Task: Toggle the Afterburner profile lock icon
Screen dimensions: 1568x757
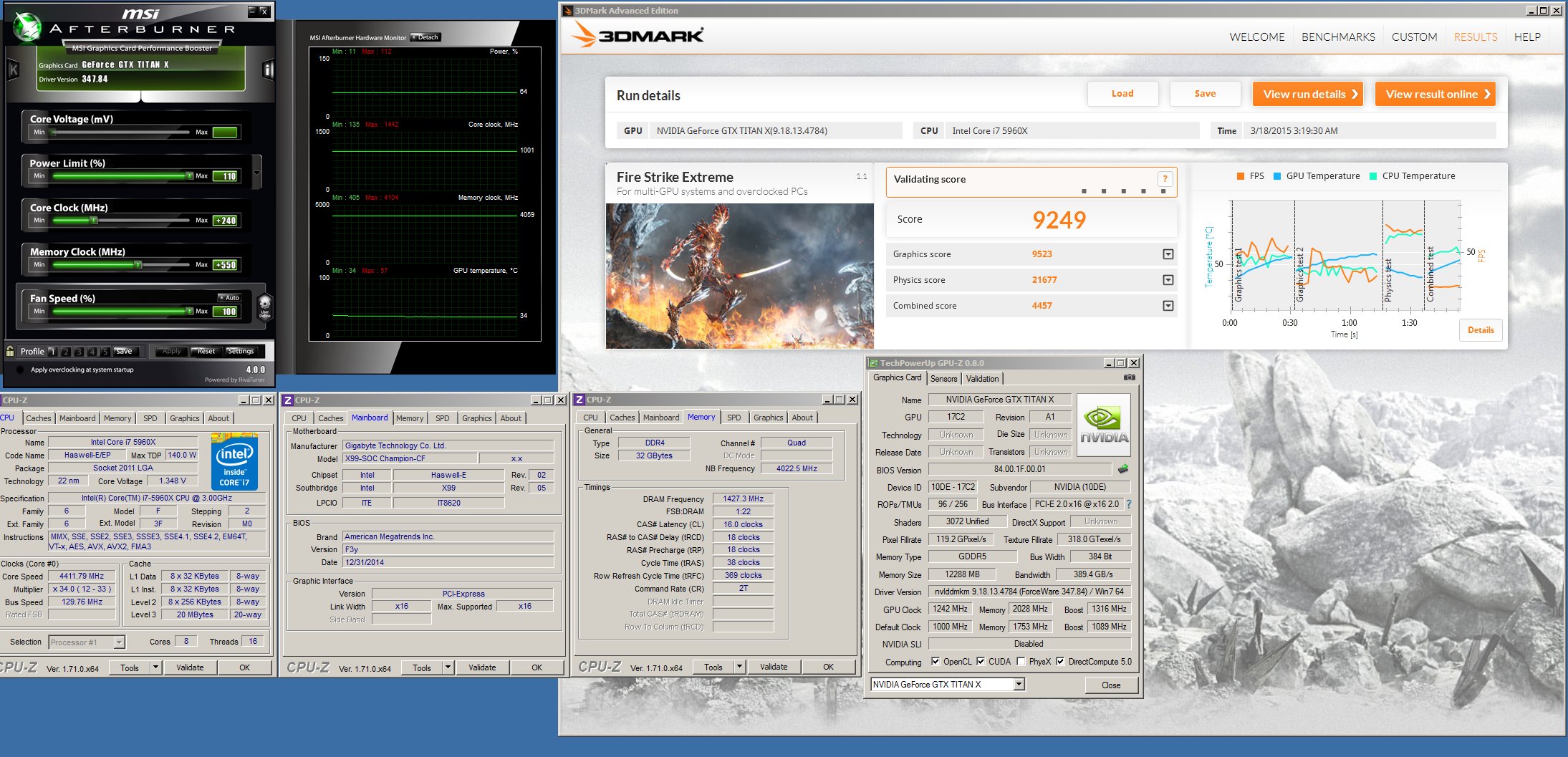Action: [10, 351]
